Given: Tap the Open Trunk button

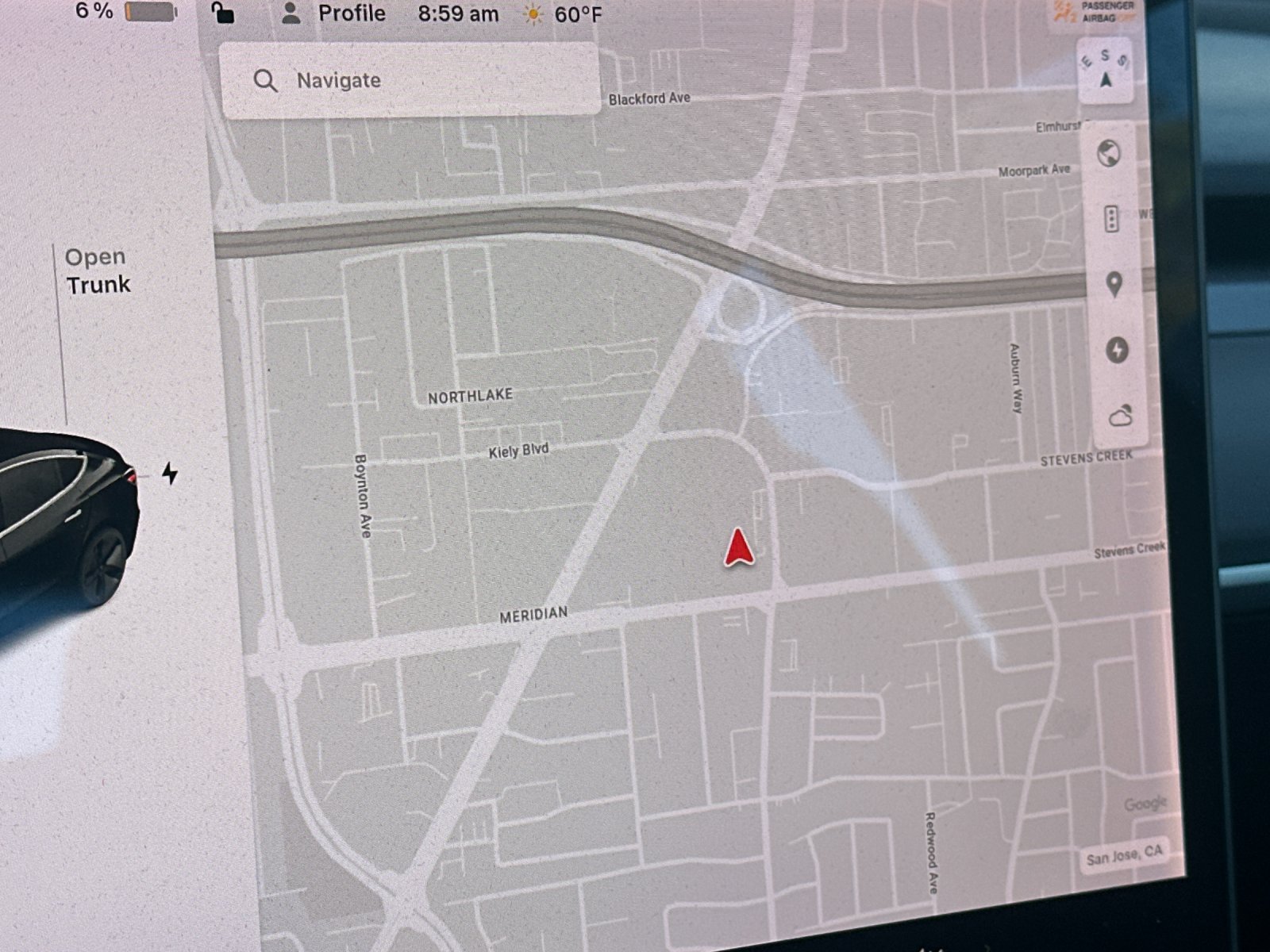Looking at the screenshot, I should coord(97,271).
